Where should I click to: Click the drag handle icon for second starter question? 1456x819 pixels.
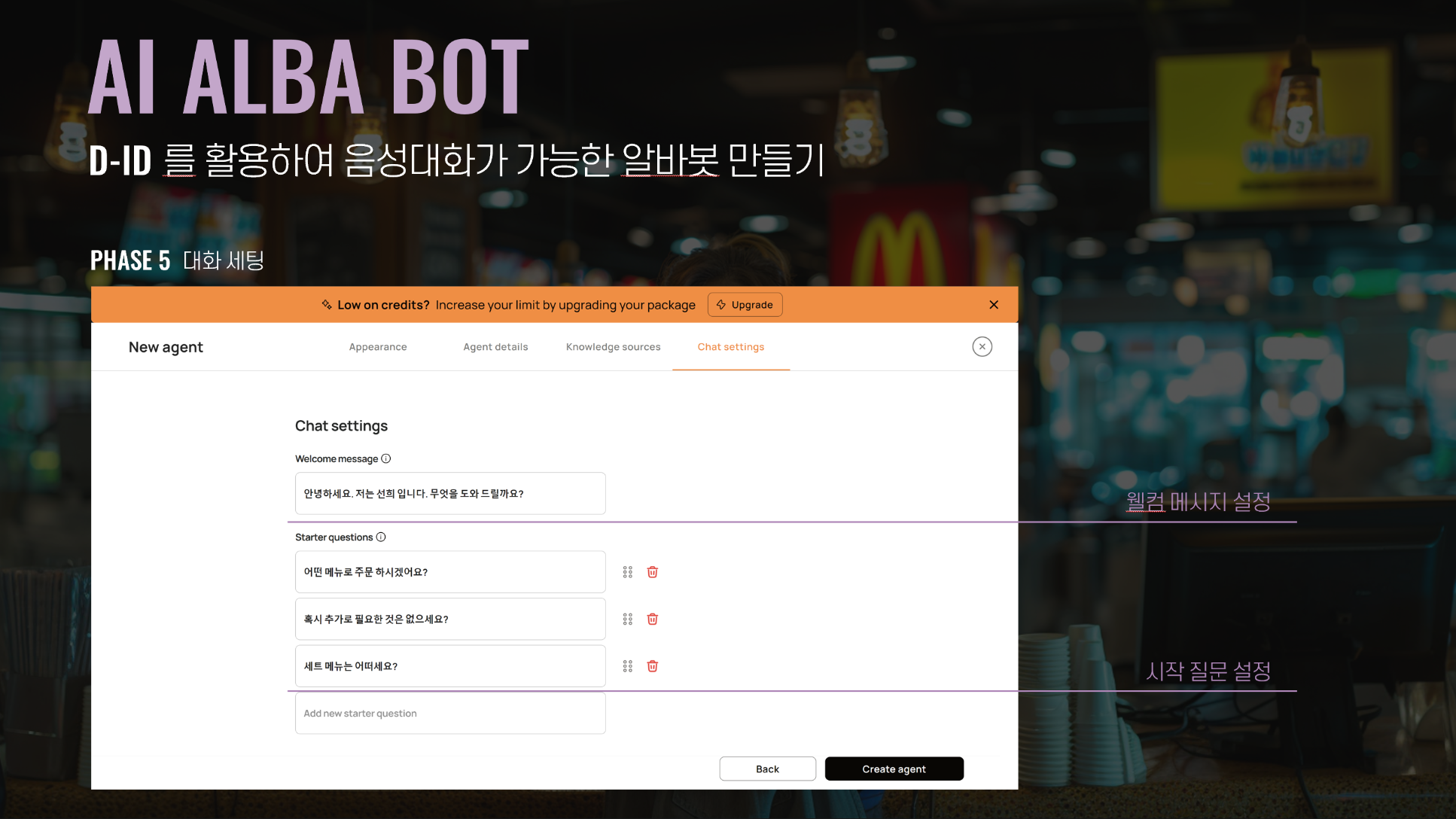627,619
